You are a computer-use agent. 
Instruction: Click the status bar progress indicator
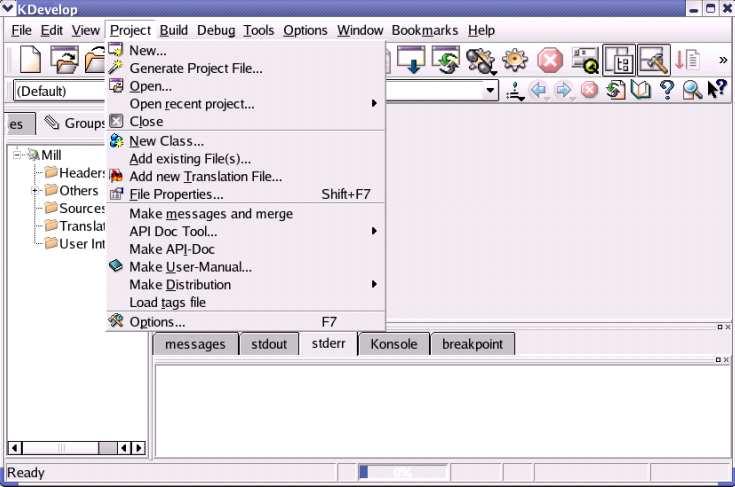[x=403, y=472]
